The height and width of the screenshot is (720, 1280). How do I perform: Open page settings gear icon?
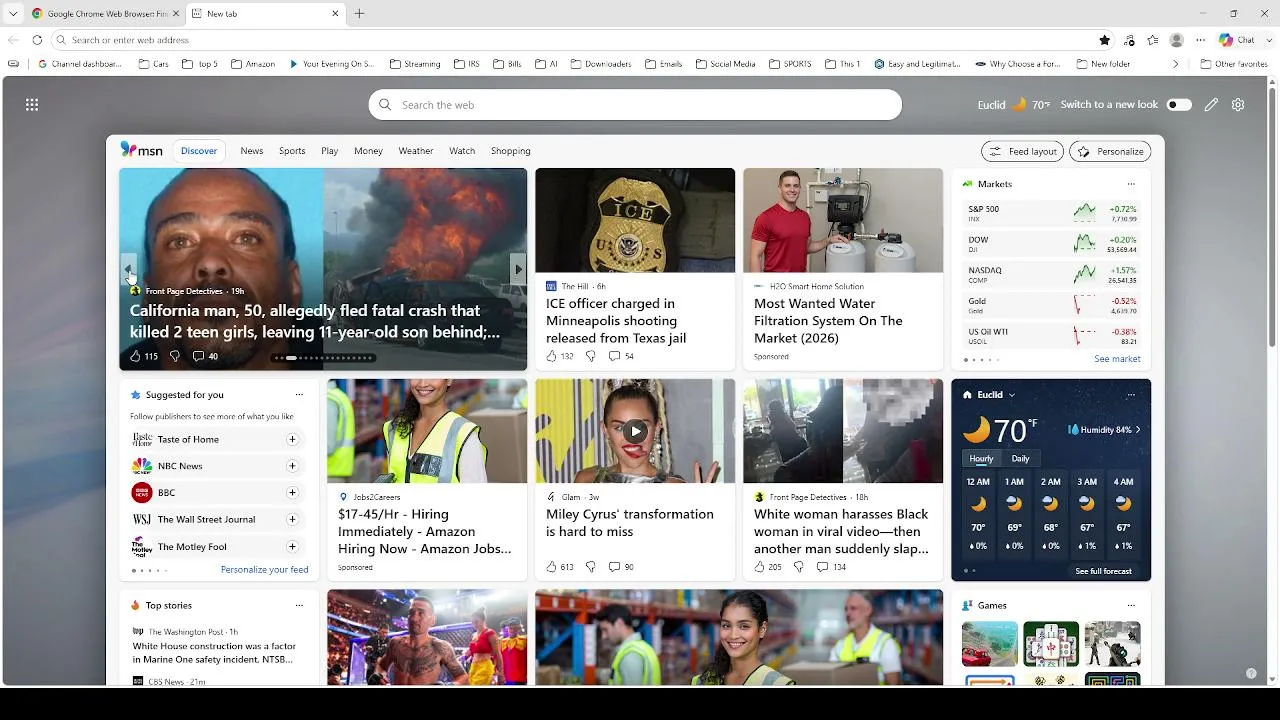coord(1238,104)
